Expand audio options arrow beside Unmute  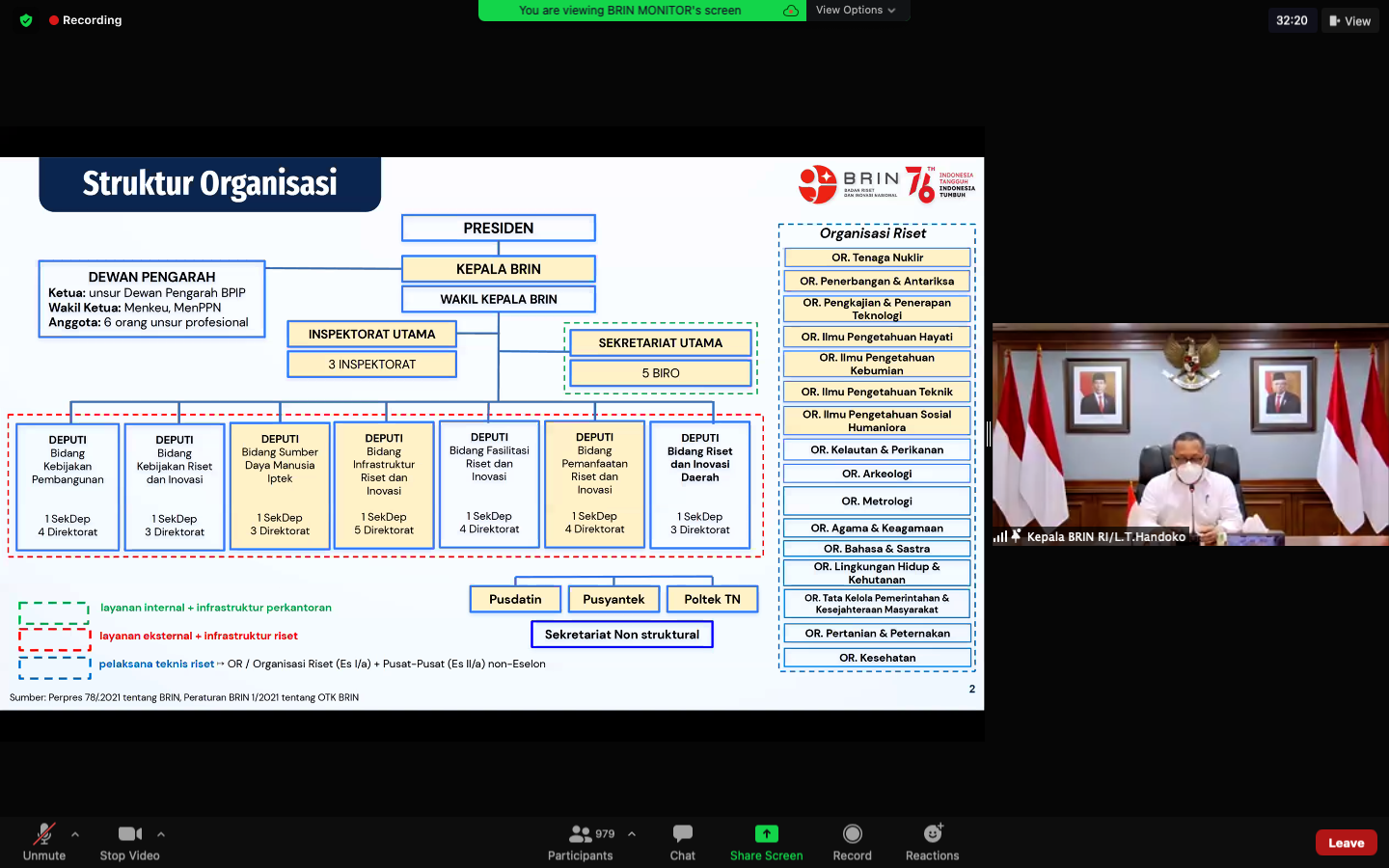pos(75,834)
